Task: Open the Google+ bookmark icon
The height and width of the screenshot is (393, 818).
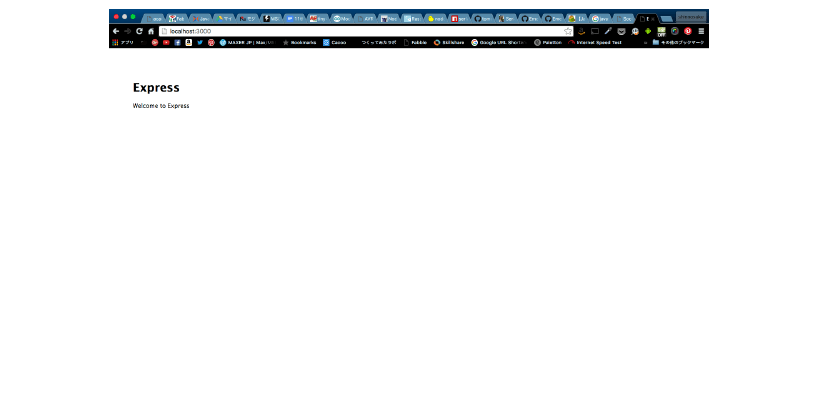Action: click(155, 43)
